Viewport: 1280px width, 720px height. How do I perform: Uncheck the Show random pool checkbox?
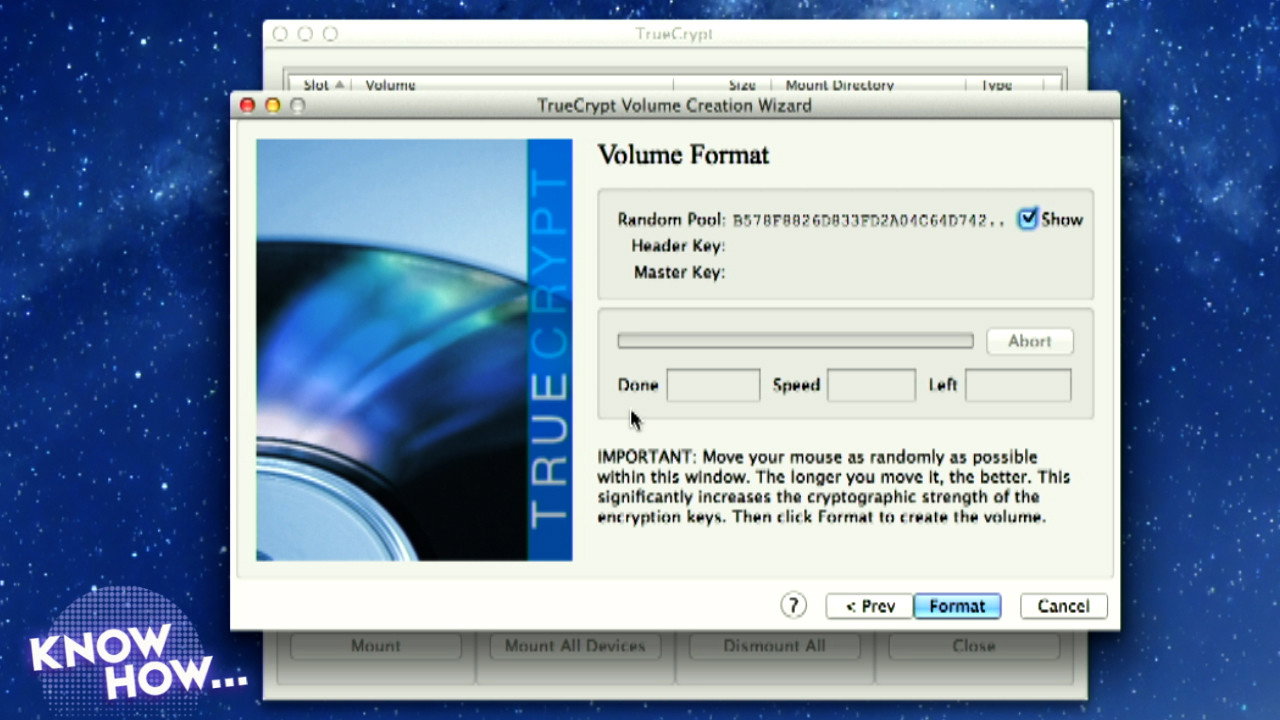1027,219
